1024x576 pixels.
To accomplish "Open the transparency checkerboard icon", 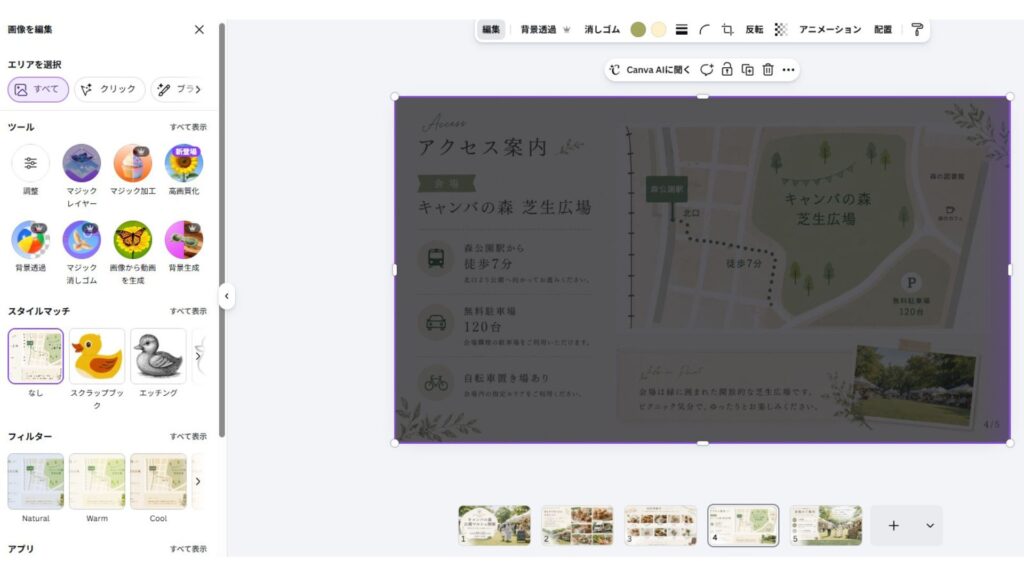I will pos(781,29).
